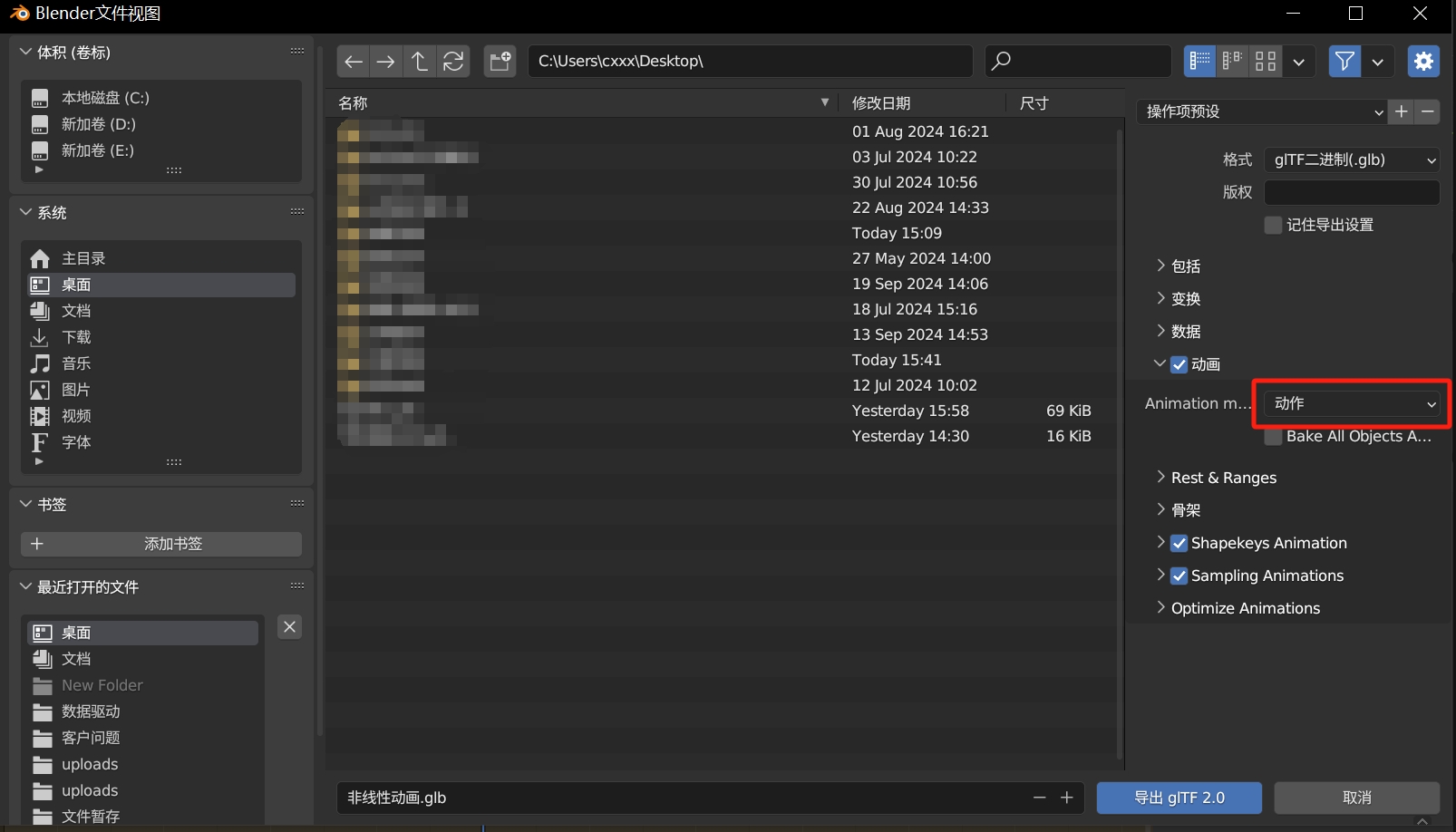
Task: Create a new folder
Action: point(500,61)
